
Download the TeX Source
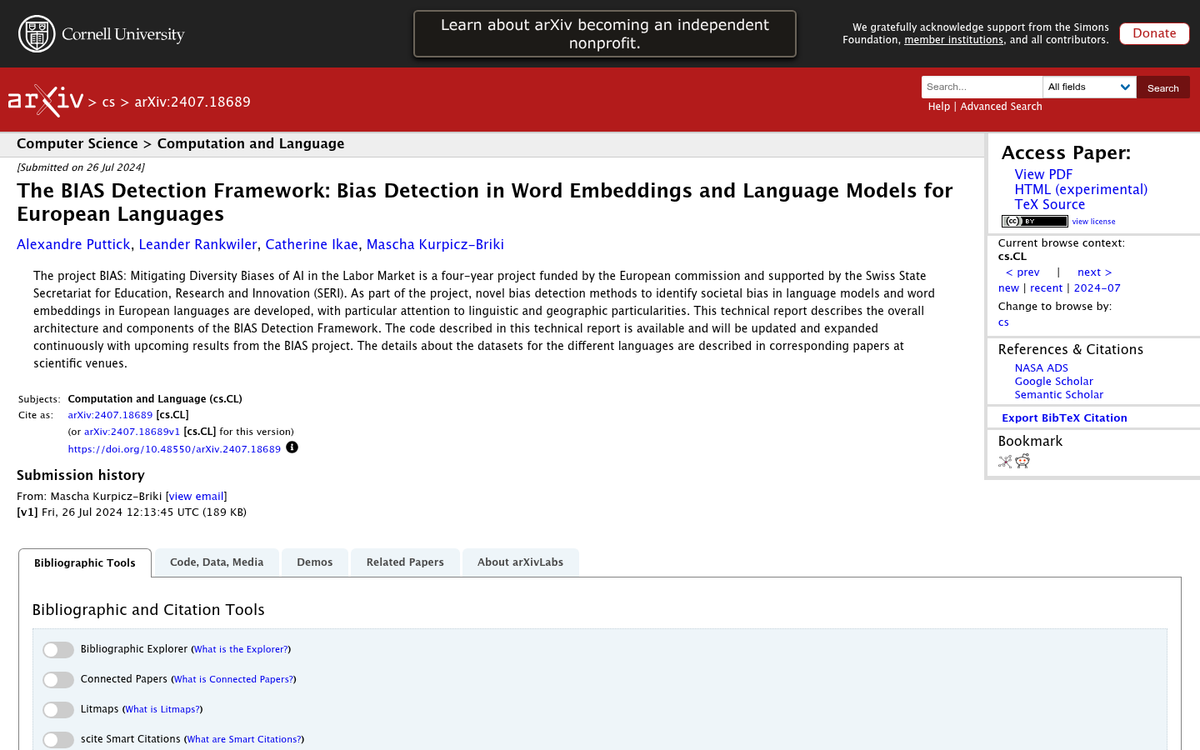[x=1049, y=204]
